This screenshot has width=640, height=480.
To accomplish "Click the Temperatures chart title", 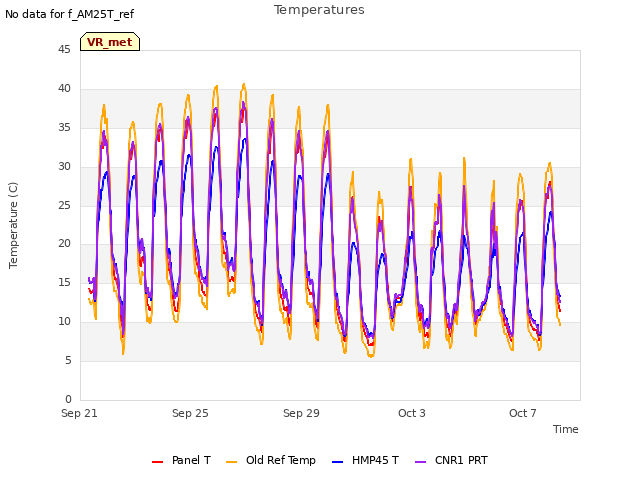I will tap(319, 9).
